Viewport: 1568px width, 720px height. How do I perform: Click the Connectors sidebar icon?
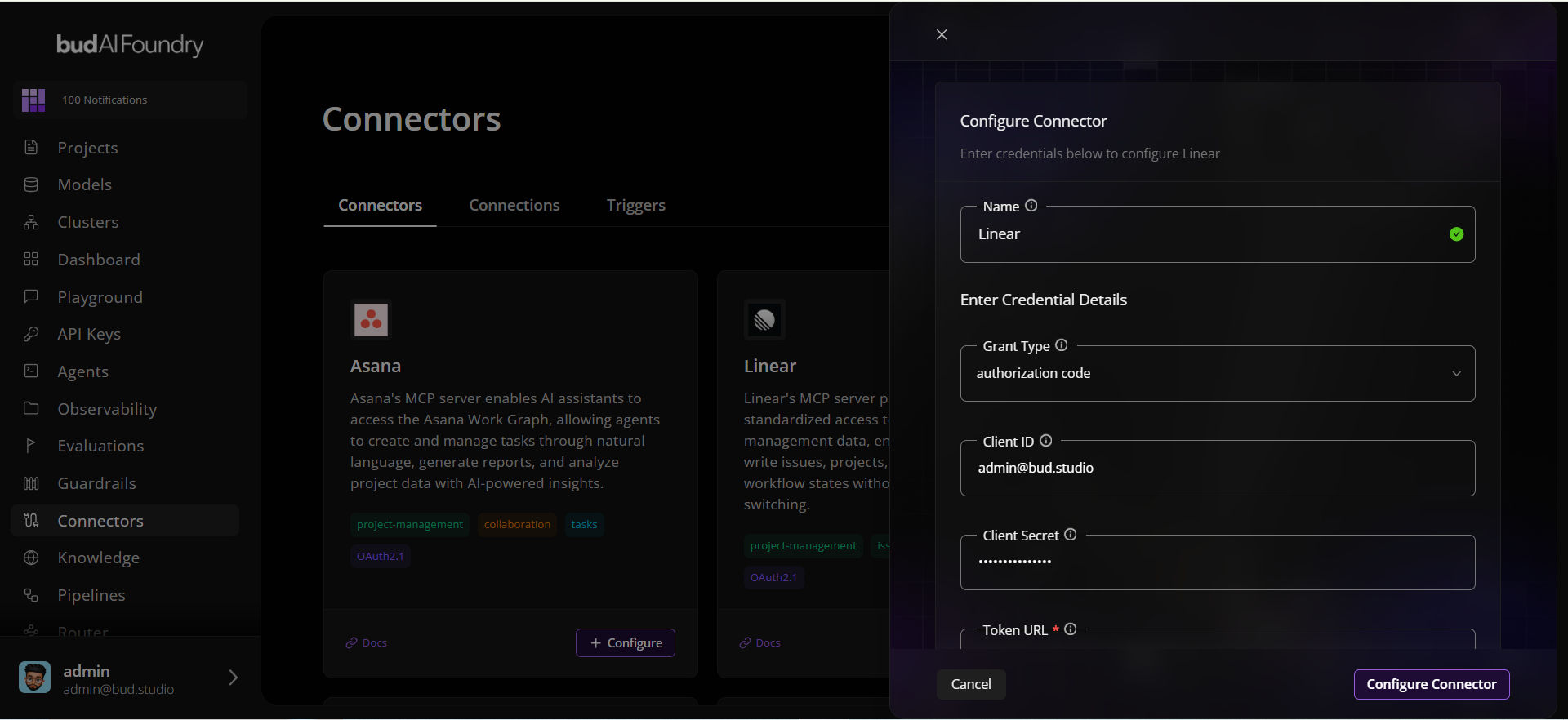pyautogui.click(x=31, y=520)
